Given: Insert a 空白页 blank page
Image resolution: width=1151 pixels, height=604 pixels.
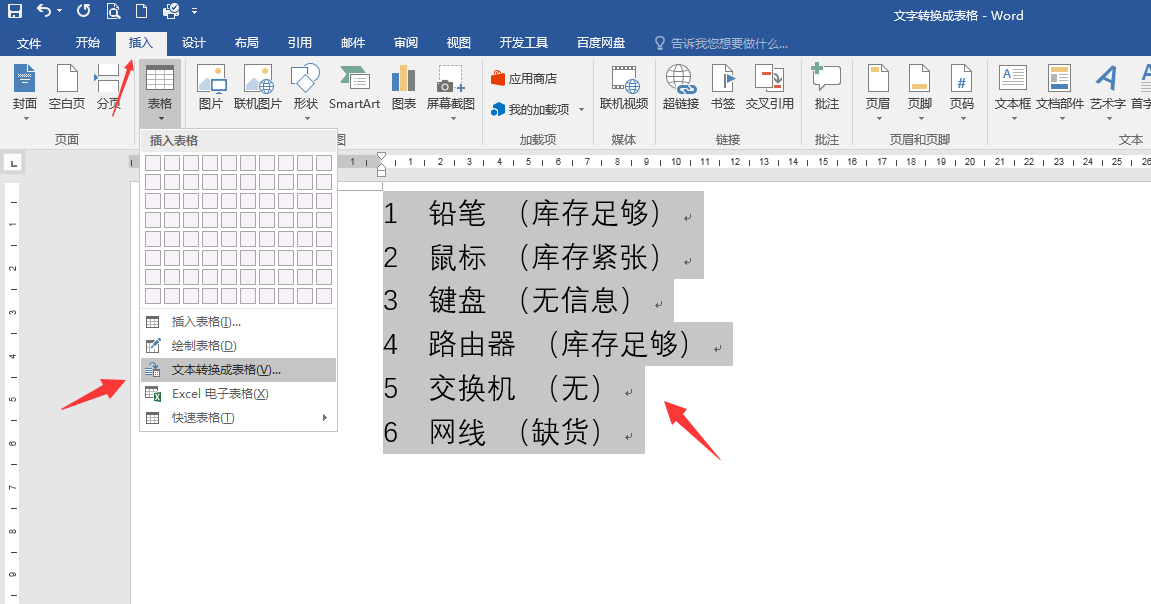Looking at the screenshot, I should (x=67, y=87).
